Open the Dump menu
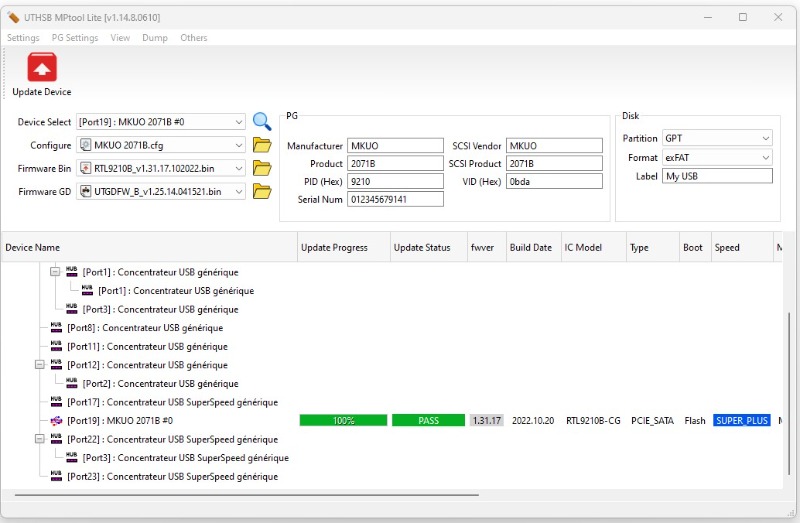Screen dimensions: 800x523 (155, 38)
